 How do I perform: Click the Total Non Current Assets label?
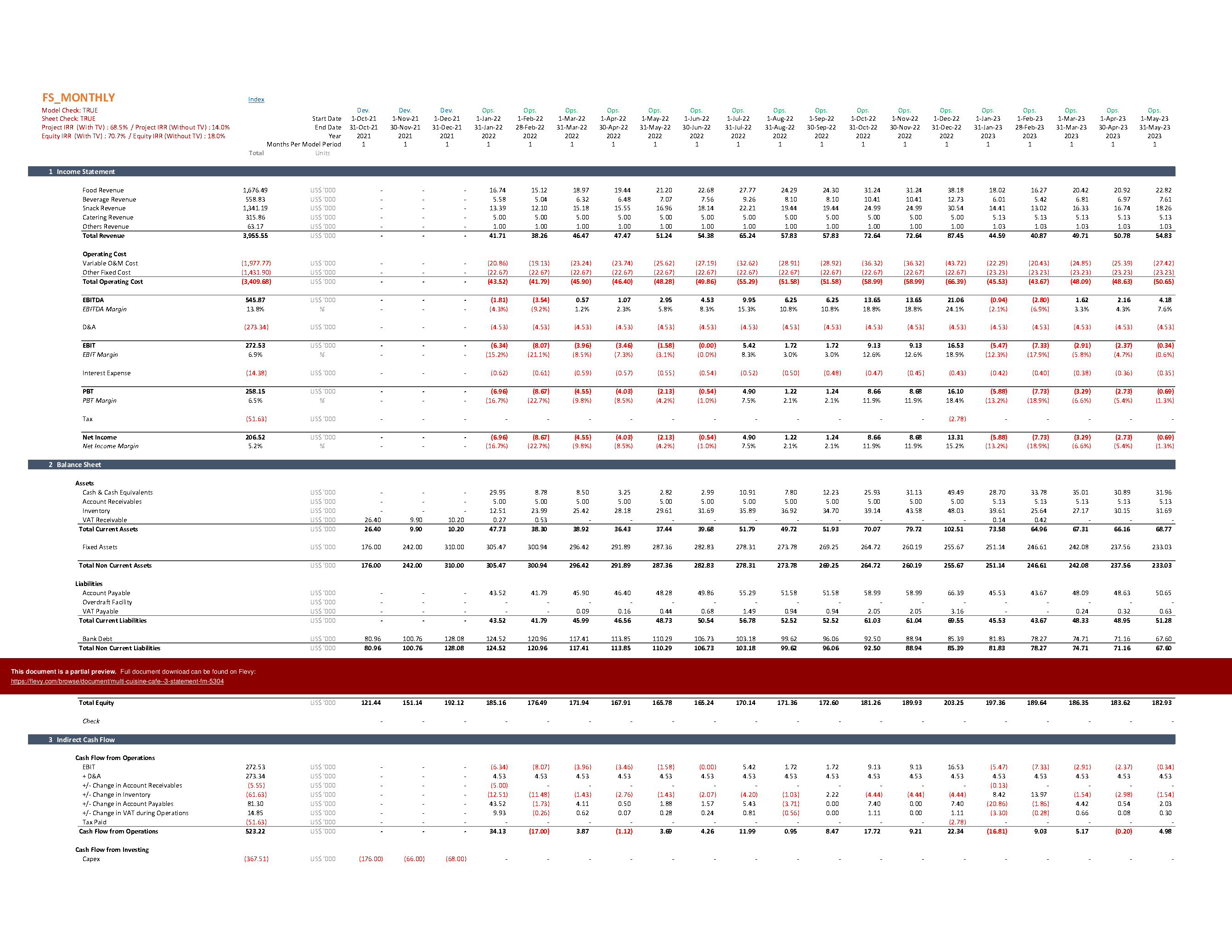[x=115, y=565]
